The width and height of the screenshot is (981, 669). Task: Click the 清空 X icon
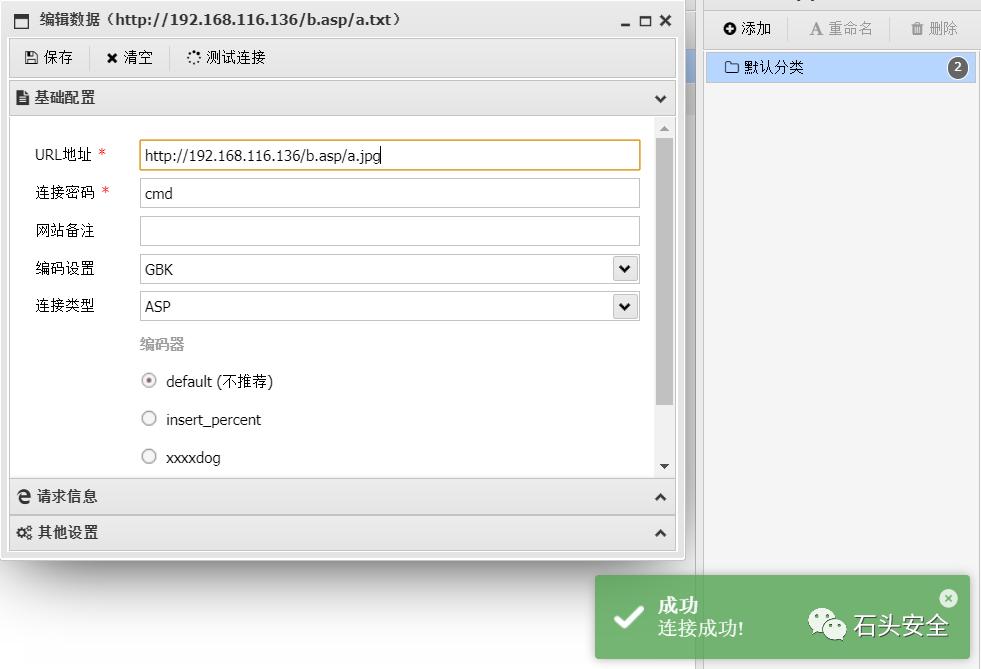click(112, 58)
